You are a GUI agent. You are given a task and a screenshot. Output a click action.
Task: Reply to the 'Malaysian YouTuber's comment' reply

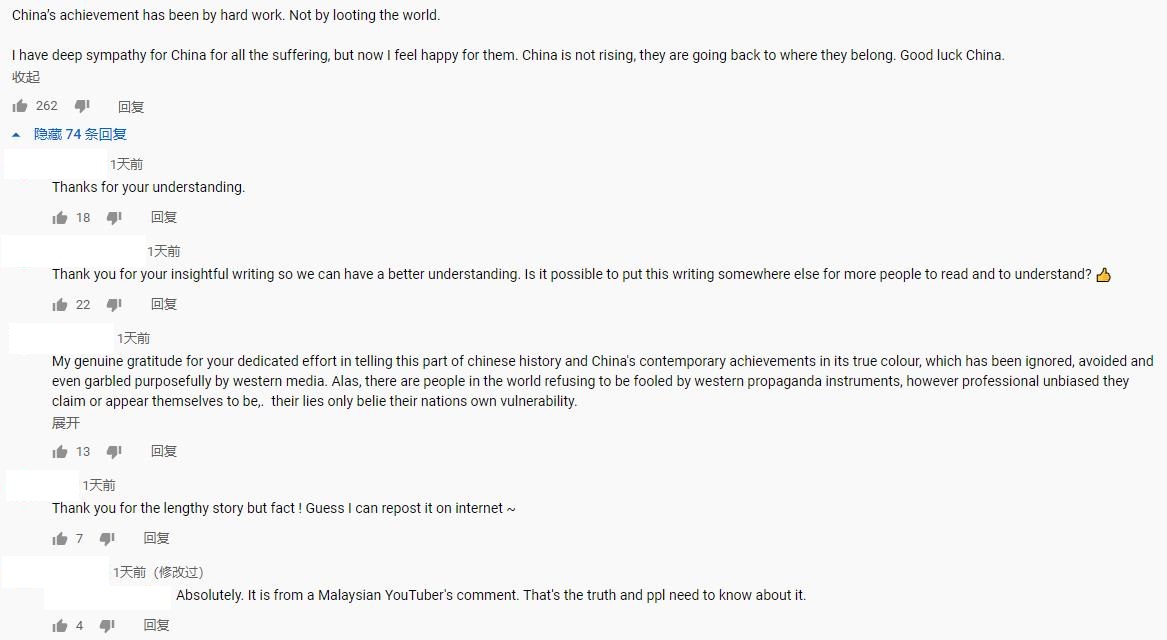tap(157, 625)
